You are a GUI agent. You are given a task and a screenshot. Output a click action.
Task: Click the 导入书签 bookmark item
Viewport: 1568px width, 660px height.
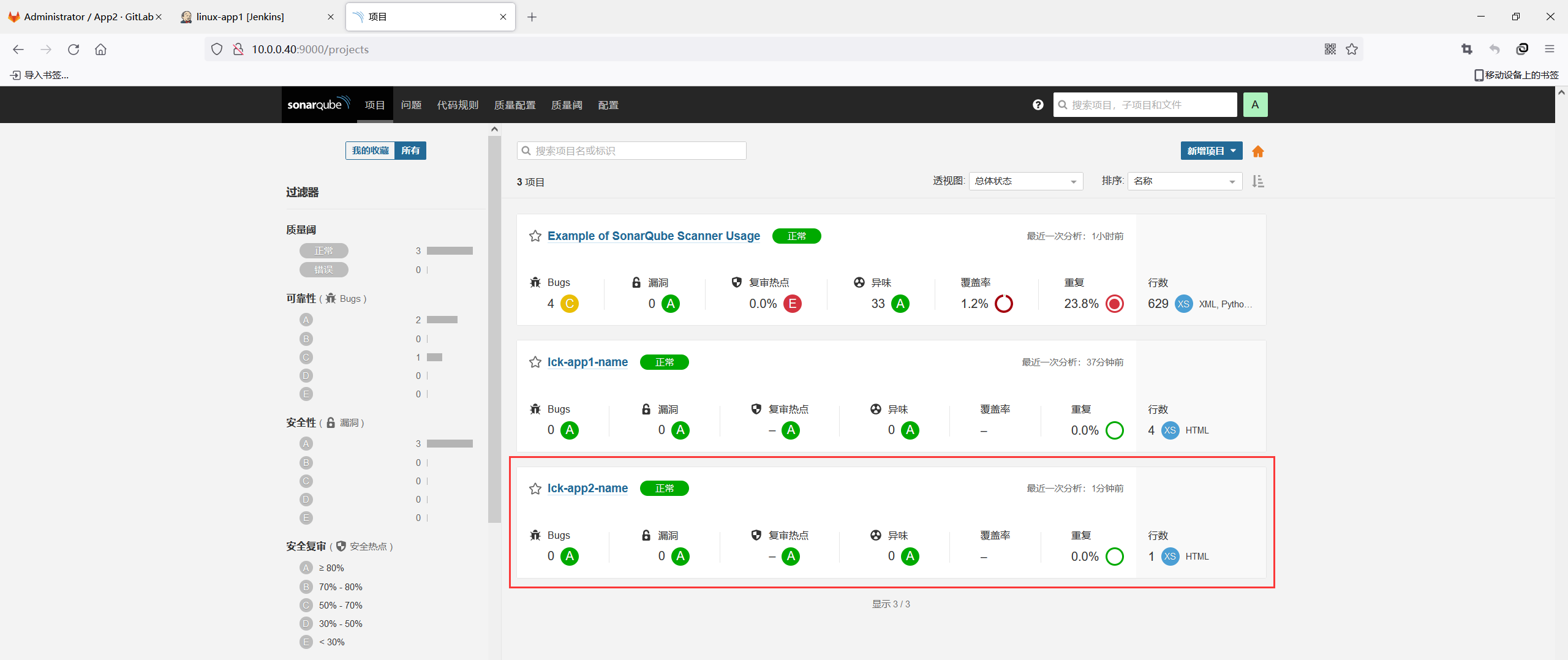[x=40, y=75]
